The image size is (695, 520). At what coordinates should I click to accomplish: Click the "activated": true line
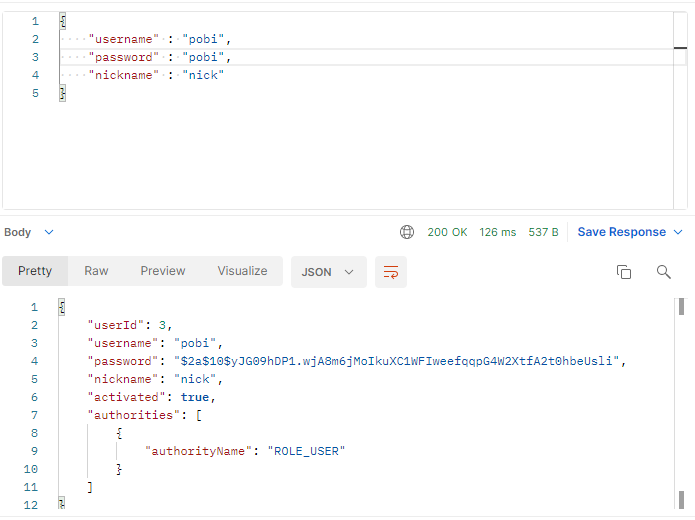151,397
